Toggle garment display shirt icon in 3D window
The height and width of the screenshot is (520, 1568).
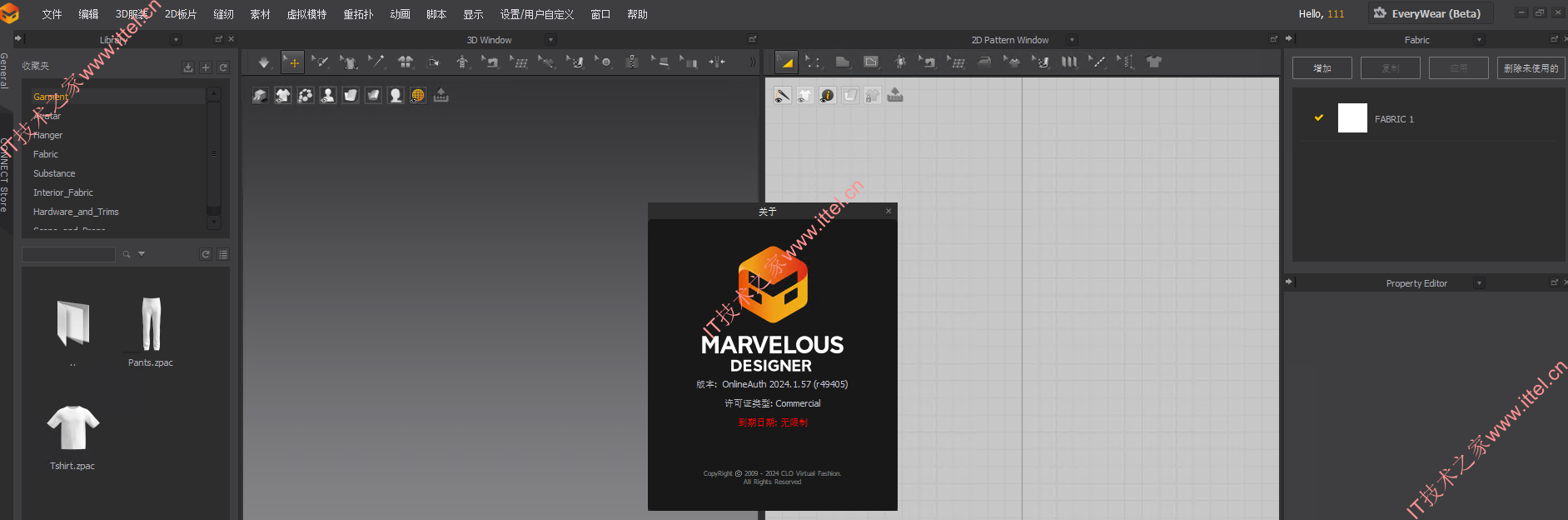tap(283, 96)
